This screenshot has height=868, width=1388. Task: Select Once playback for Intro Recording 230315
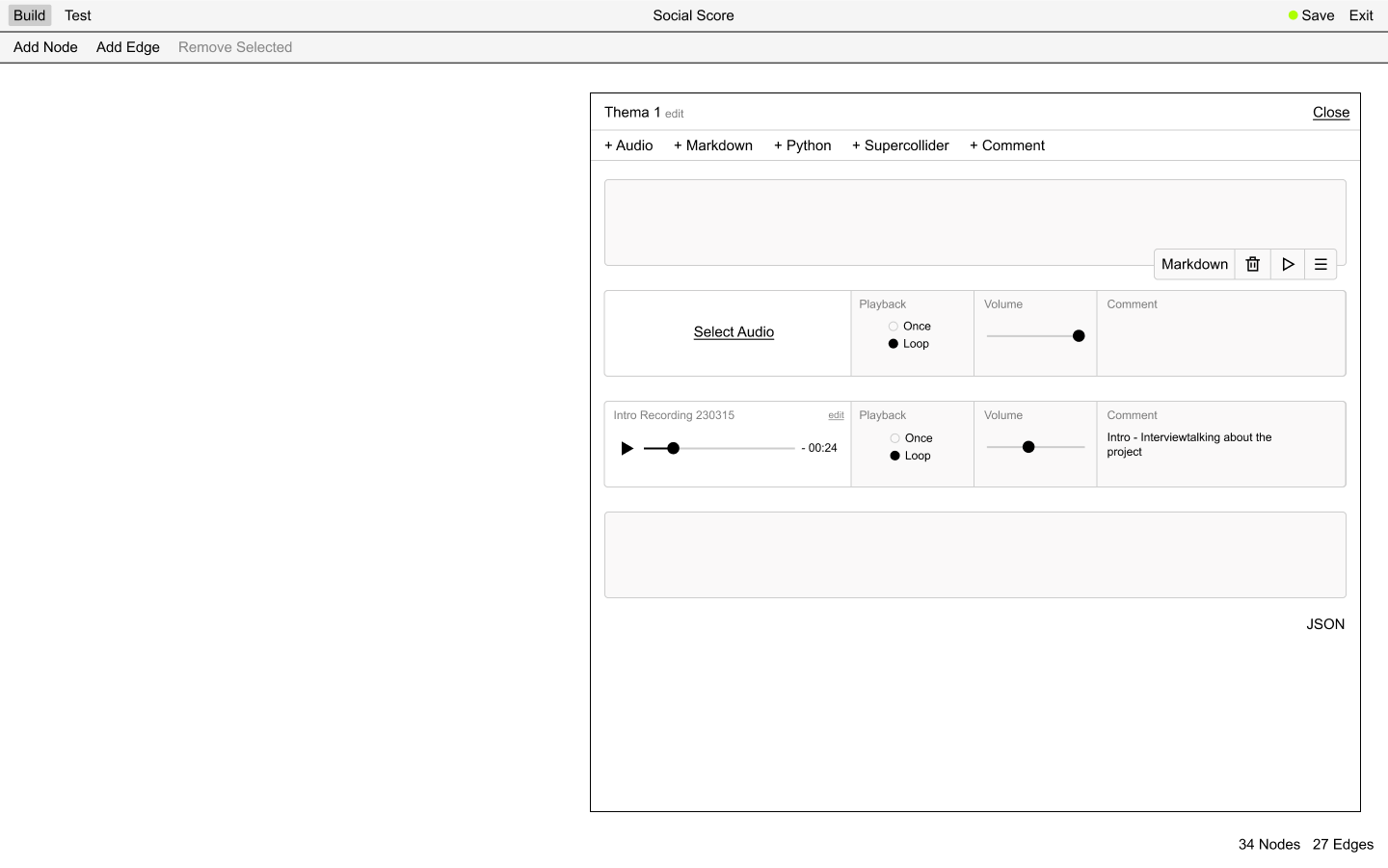(x=893, y=437)
